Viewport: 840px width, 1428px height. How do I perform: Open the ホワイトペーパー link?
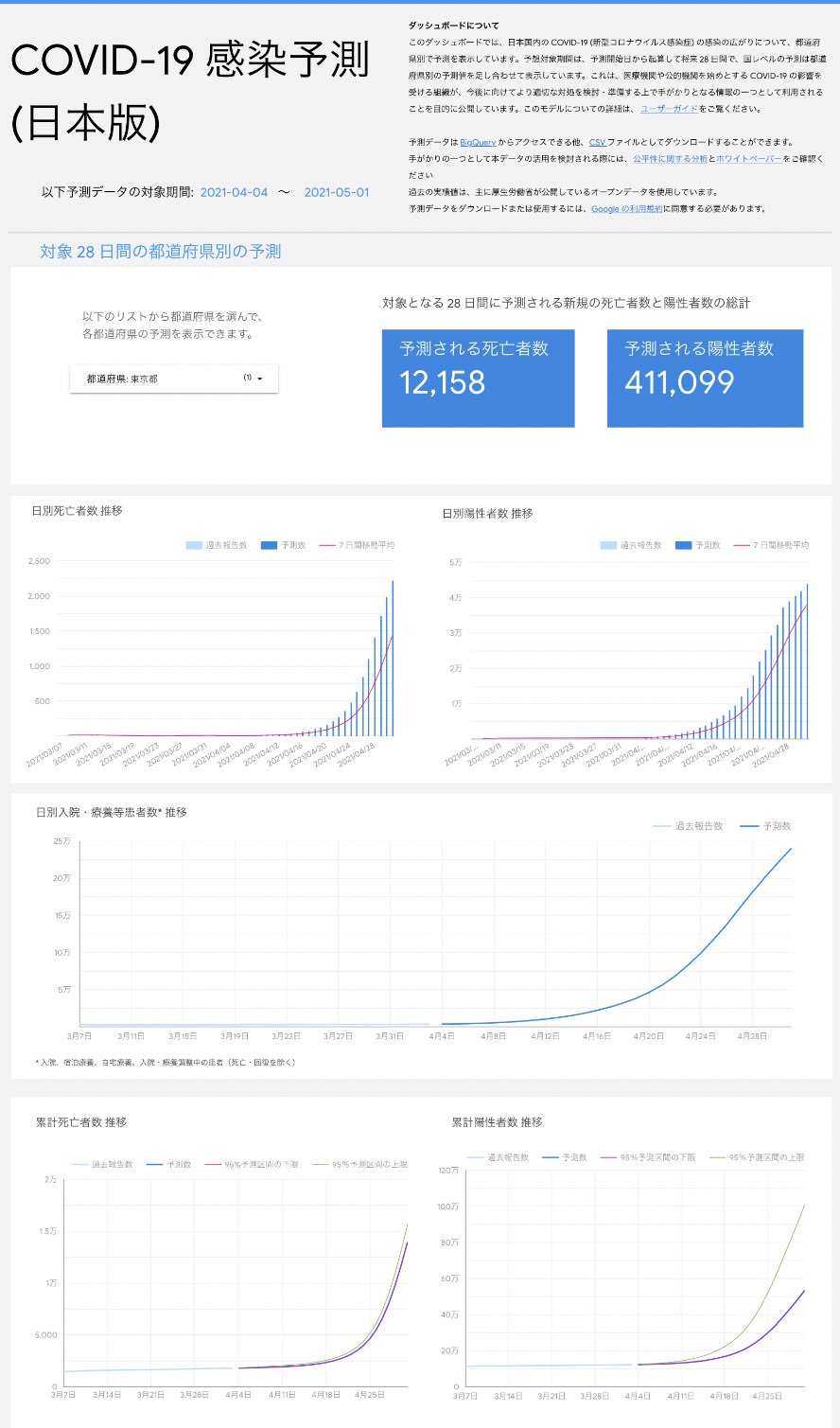coord(748,159)
